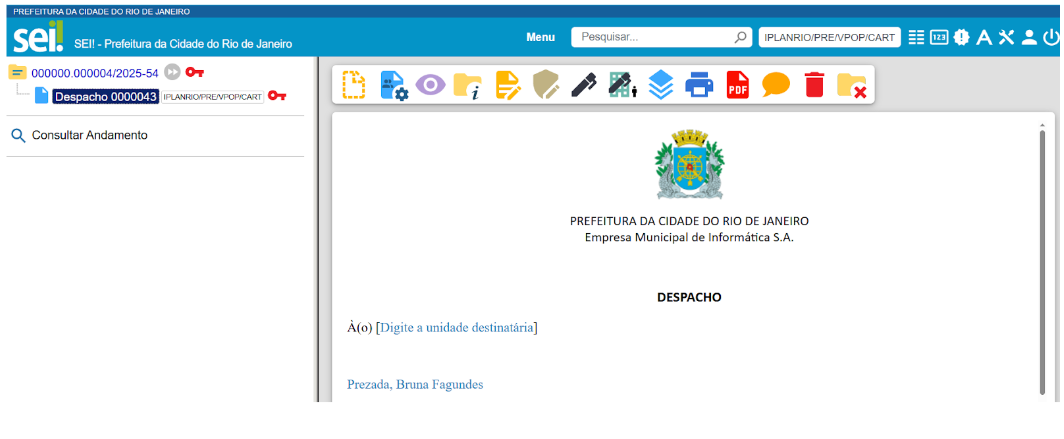Screen dimensions: 1064x439
Task: Click the pen sign document icon
Action: tap(584, 85)
